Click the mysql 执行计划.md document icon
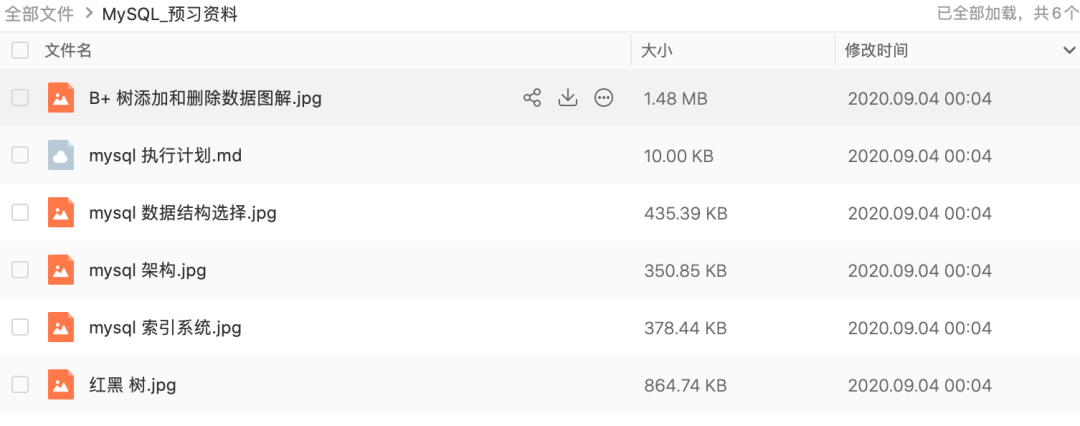The image size is (1080, 426). (61, 155)
